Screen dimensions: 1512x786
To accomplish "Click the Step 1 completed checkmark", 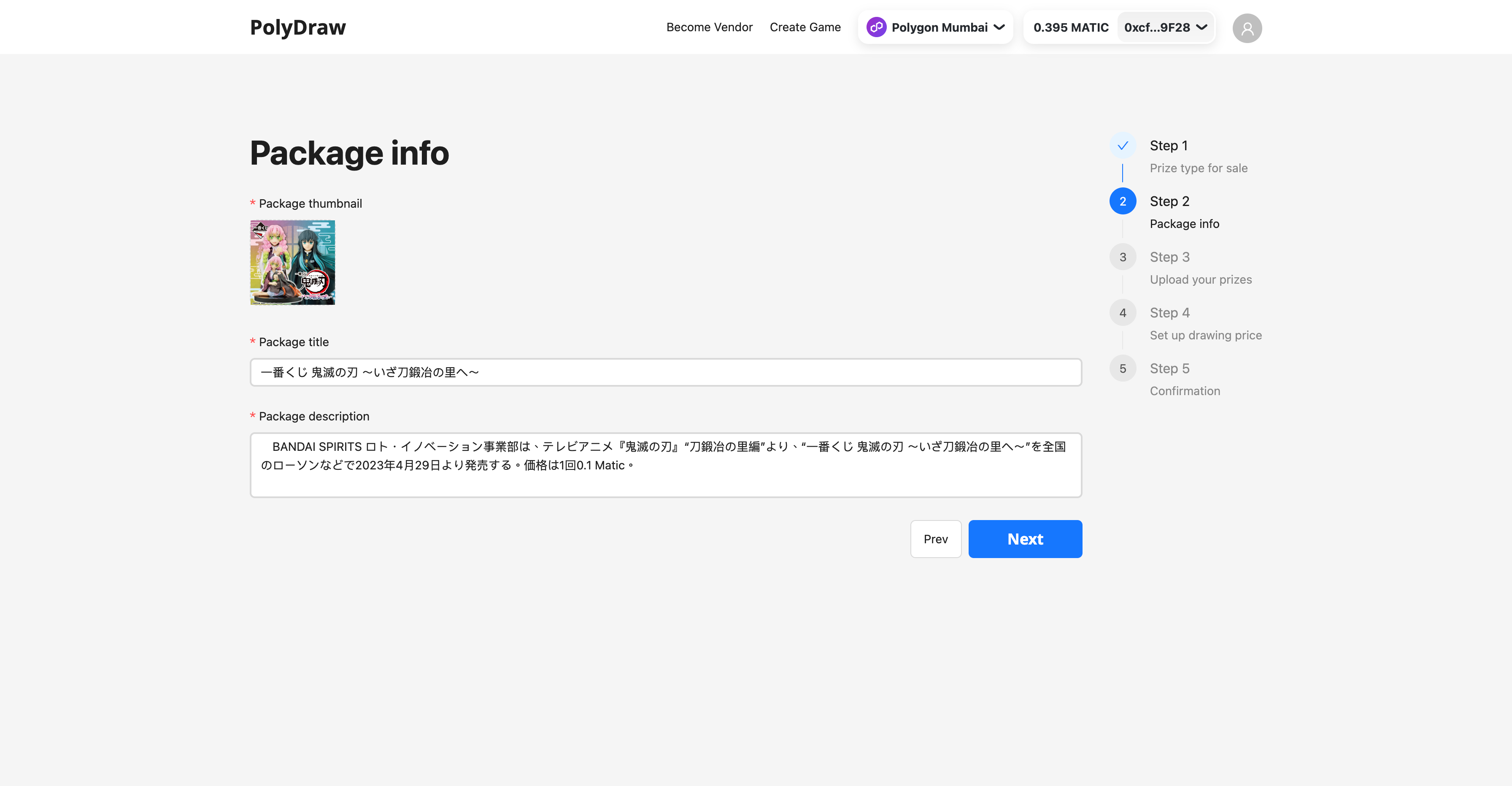I will (x=1123, y=145).
